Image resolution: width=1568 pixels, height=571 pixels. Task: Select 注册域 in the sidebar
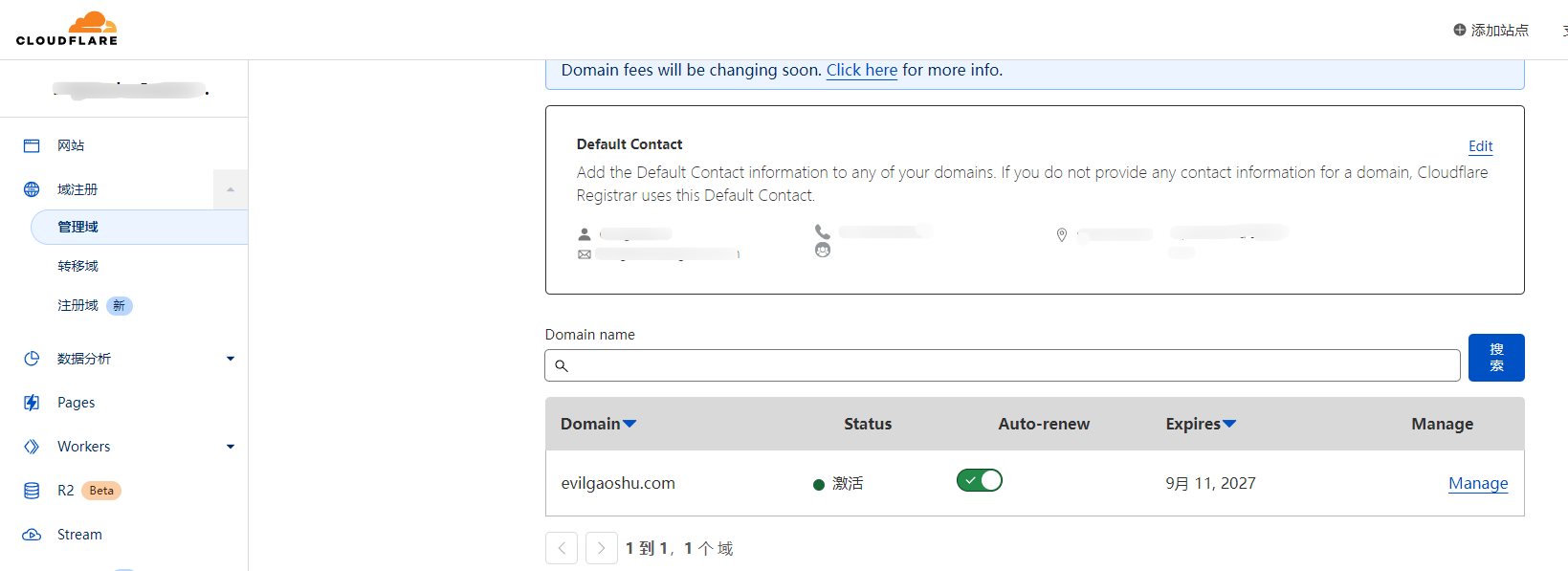tap(77, 305)
